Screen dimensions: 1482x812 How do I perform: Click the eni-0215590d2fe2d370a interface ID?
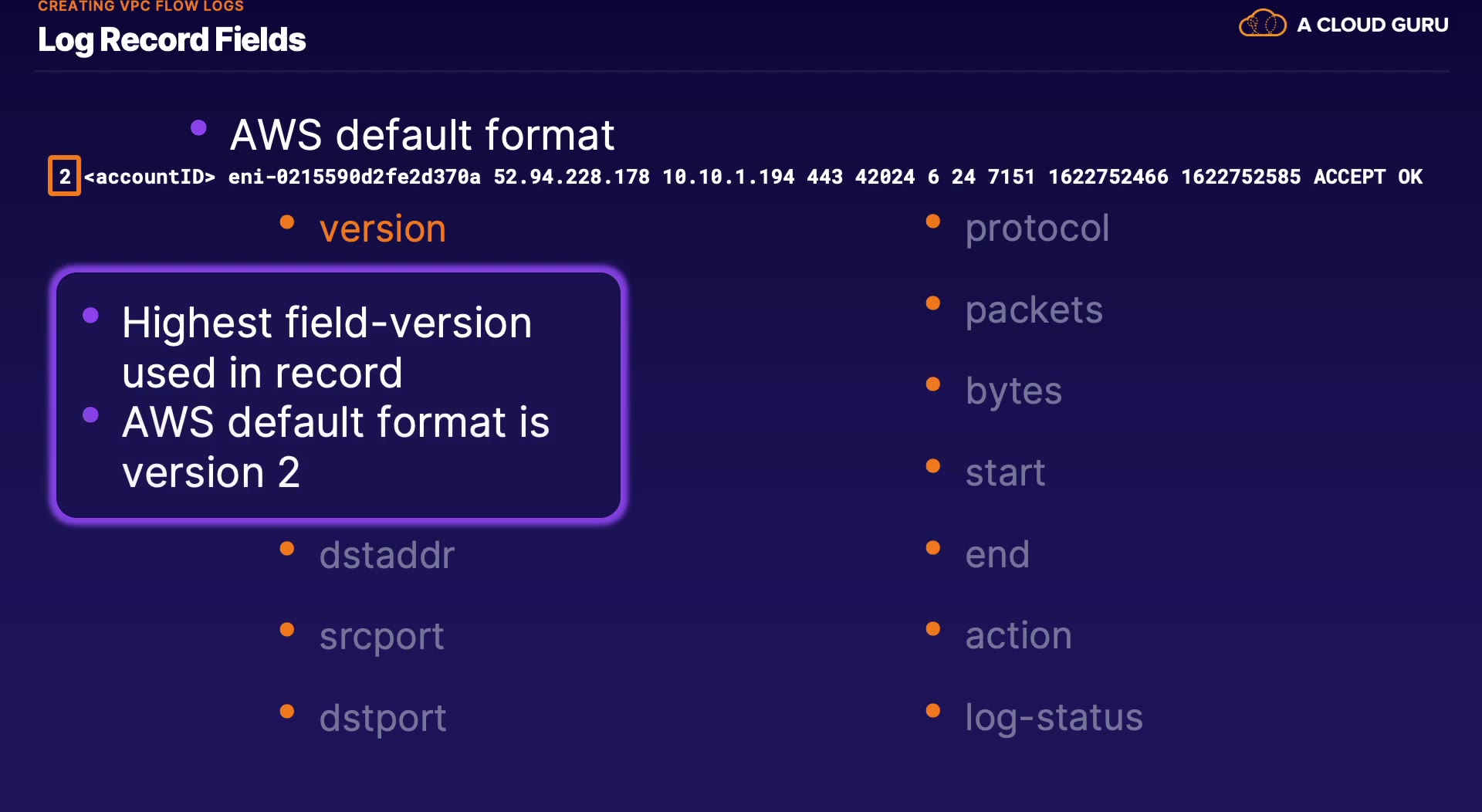point(354,178)
